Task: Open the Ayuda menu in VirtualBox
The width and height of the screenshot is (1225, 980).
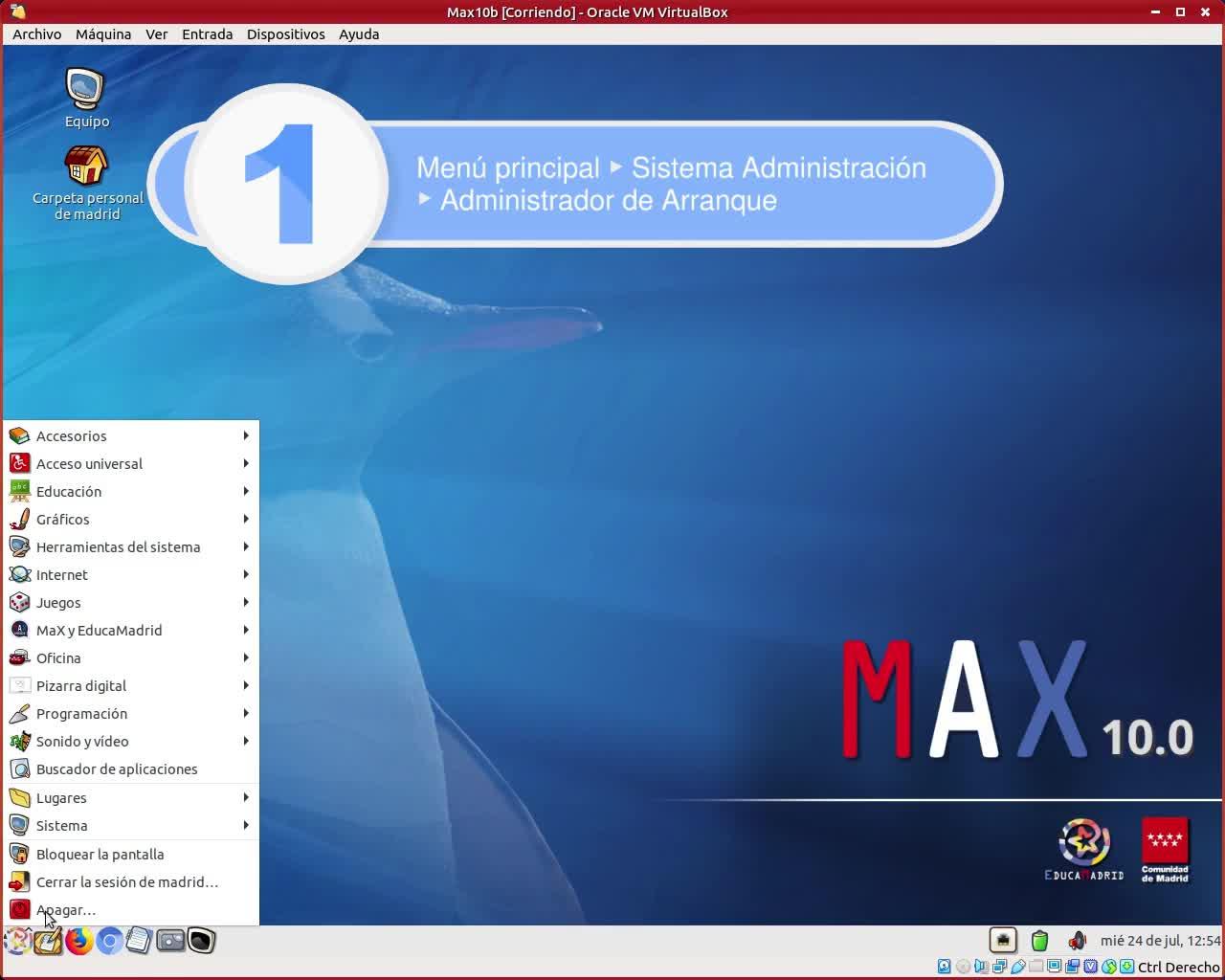Action: tap(359, 33)
